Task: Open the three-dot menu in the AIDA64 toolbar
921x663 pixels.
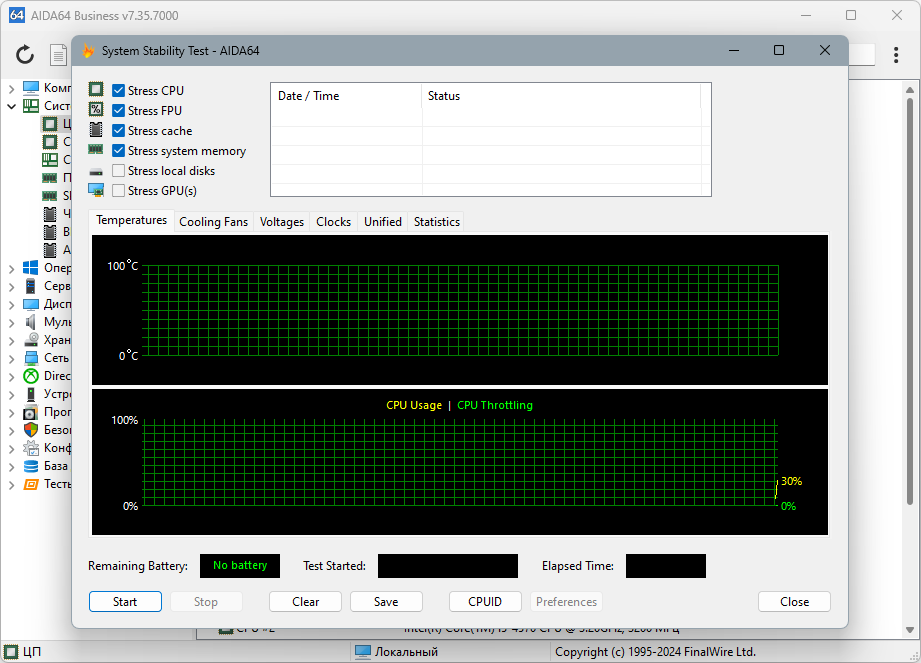Action: click(896, 55)
